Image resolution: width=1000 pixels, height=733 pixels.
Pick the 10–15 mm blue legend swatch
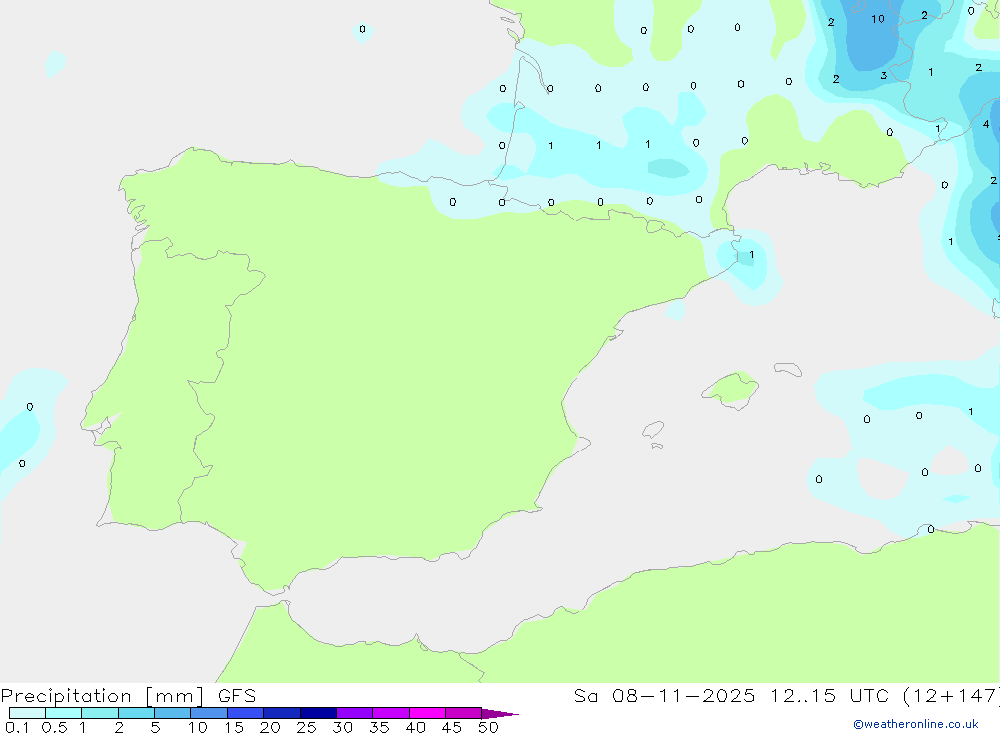[209, 713]
